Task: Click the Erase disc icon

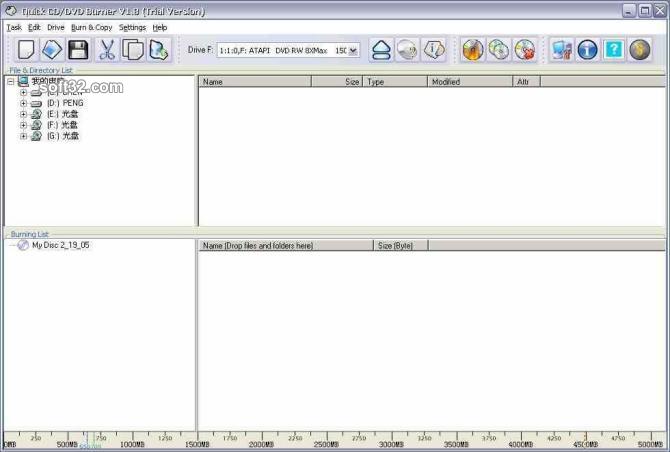Action: click(x=407, y=50)
